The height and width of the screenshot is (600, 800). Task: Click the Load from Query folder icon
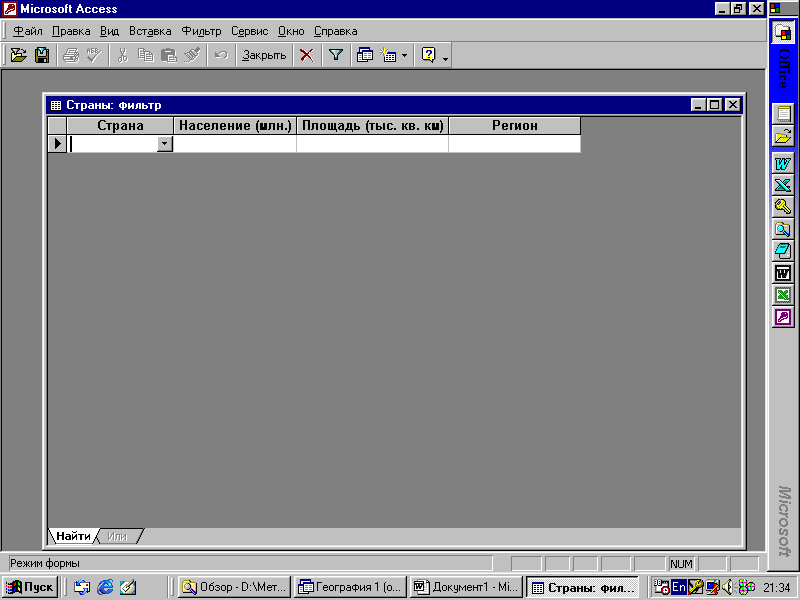pyautogui.click(x=18, y=55)
